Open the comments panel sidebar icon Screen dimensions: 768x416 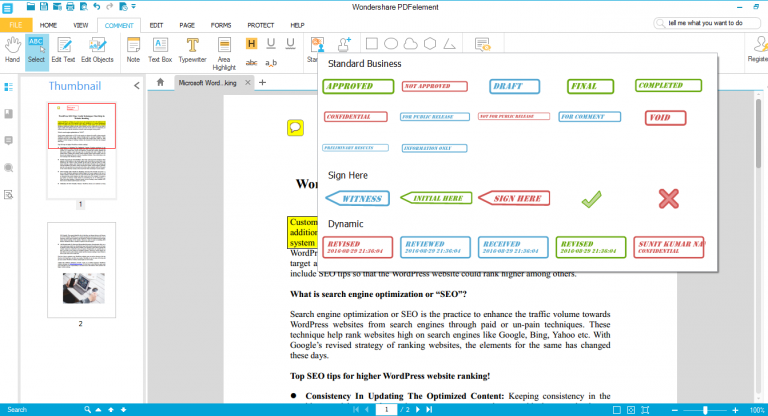click(8, 141)
